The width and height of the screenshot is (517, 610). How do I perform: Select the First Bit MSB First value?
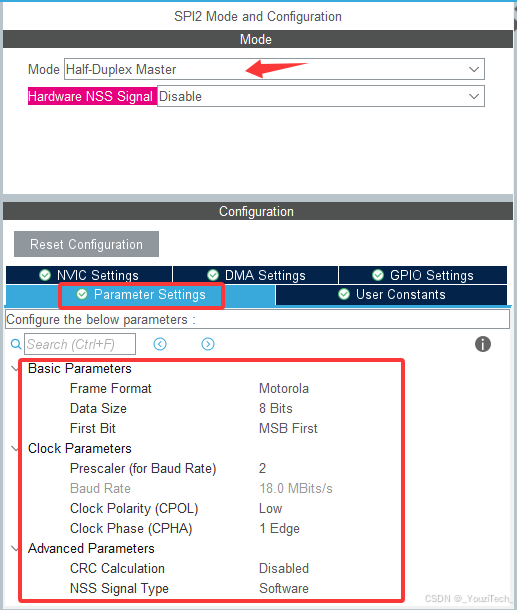pos(288,428)
